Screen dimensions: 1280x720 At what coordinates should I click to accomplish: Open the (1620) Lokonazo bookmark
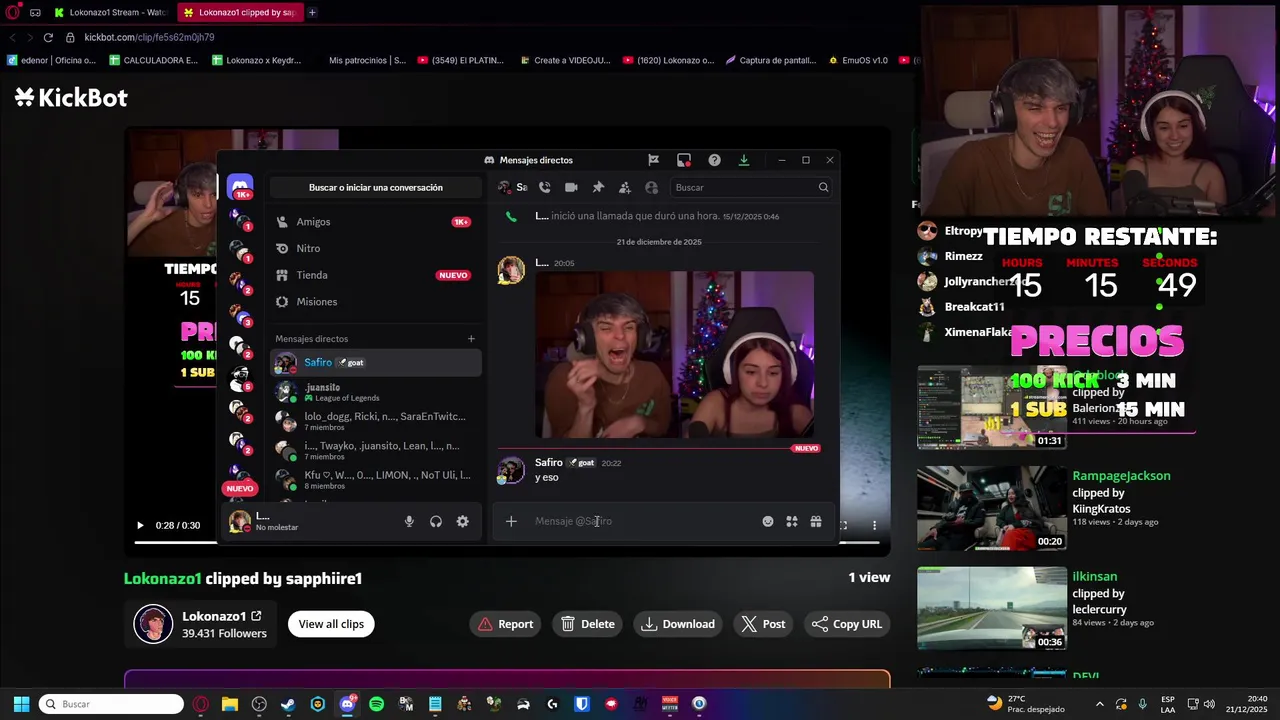point(668,60)
